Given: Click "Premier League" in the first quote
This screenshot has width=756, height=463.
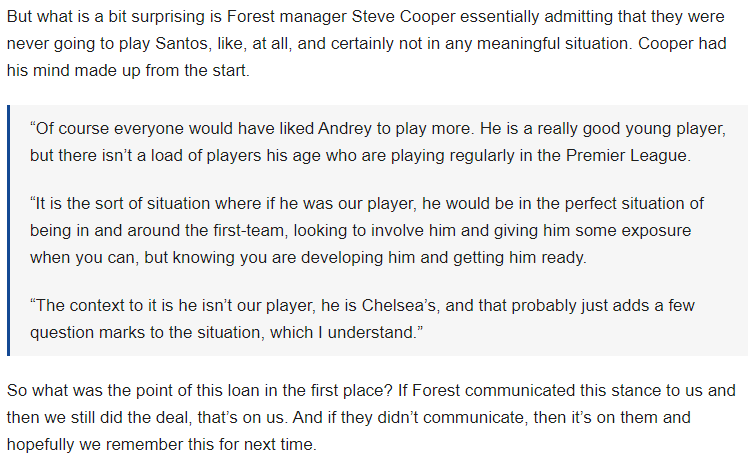Looking at the screenshot, I should tap(626, 155).
